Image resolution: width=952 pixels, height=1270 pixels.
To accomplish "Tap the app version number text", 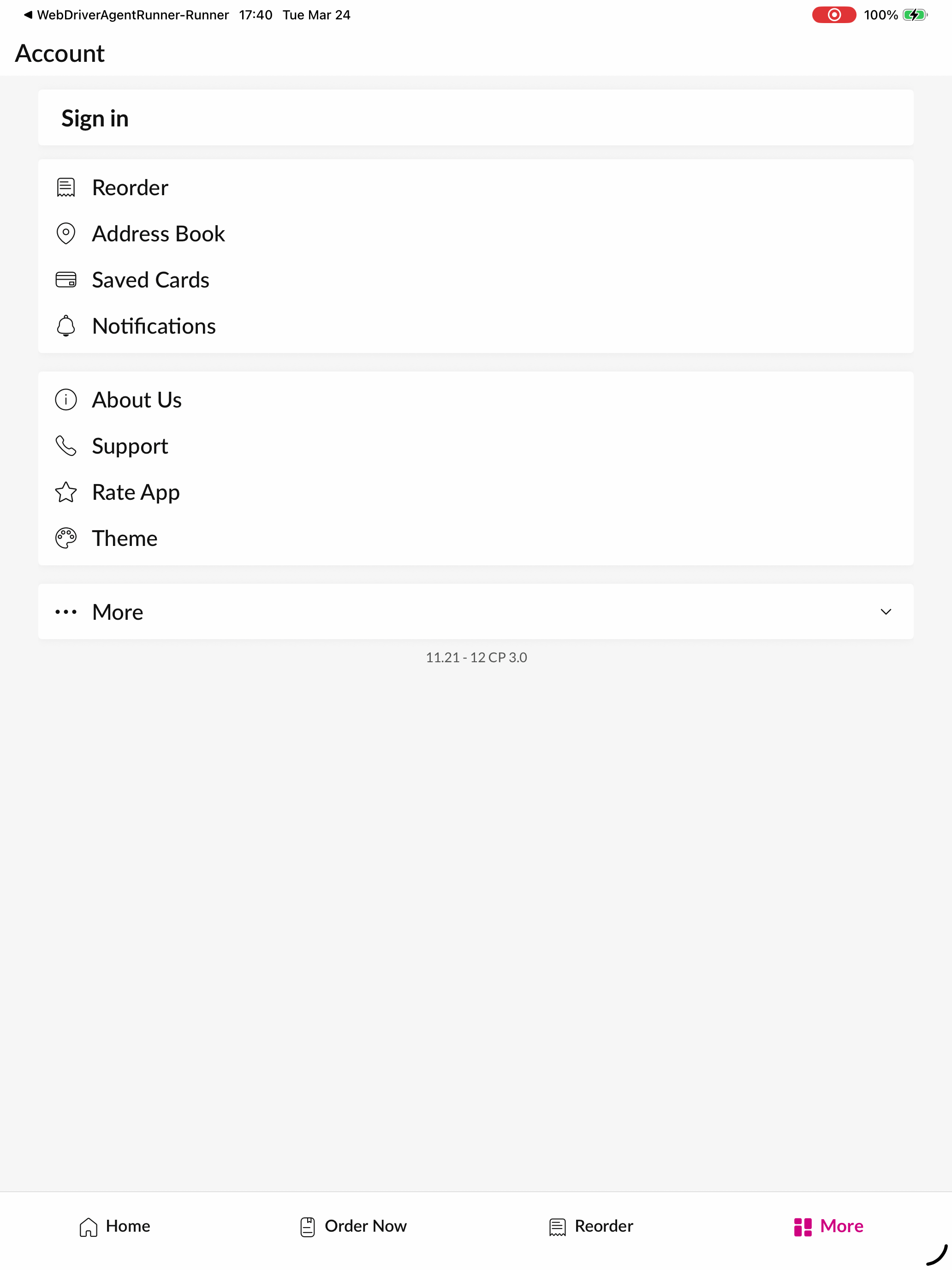I will click(x=476, y=658).
